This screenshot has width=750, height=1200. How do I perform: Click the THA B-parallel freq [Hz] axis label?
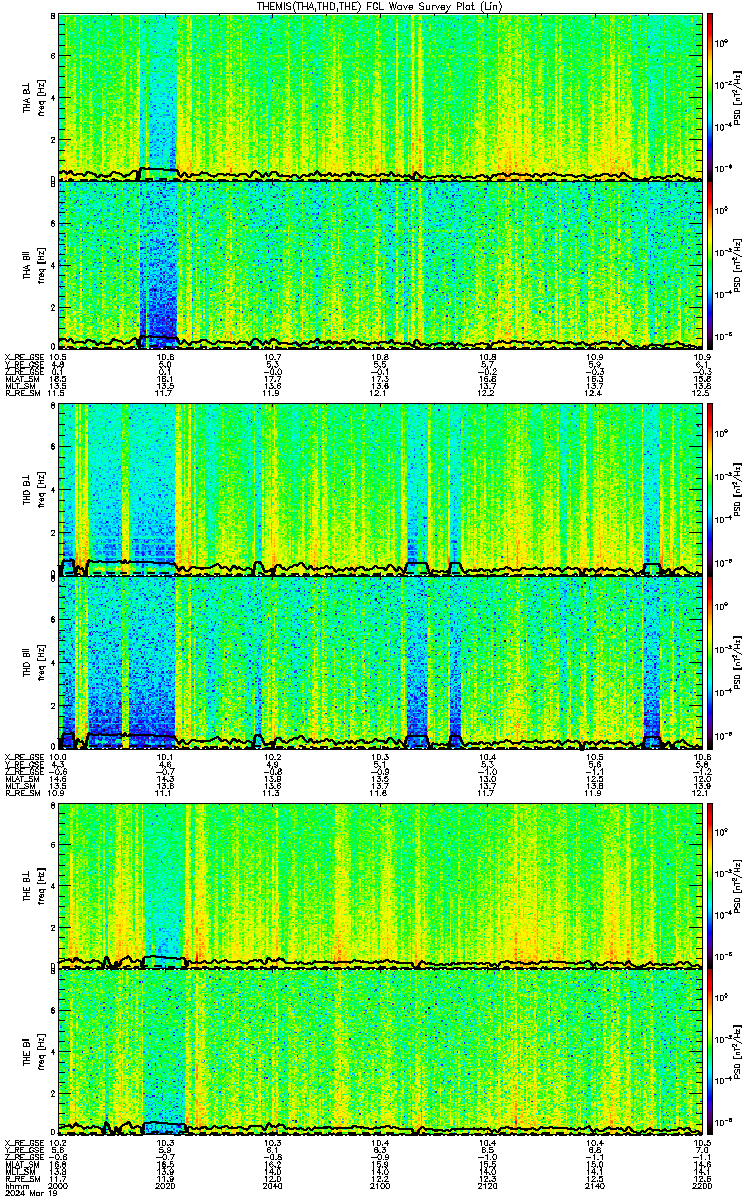tap(40, 264)
